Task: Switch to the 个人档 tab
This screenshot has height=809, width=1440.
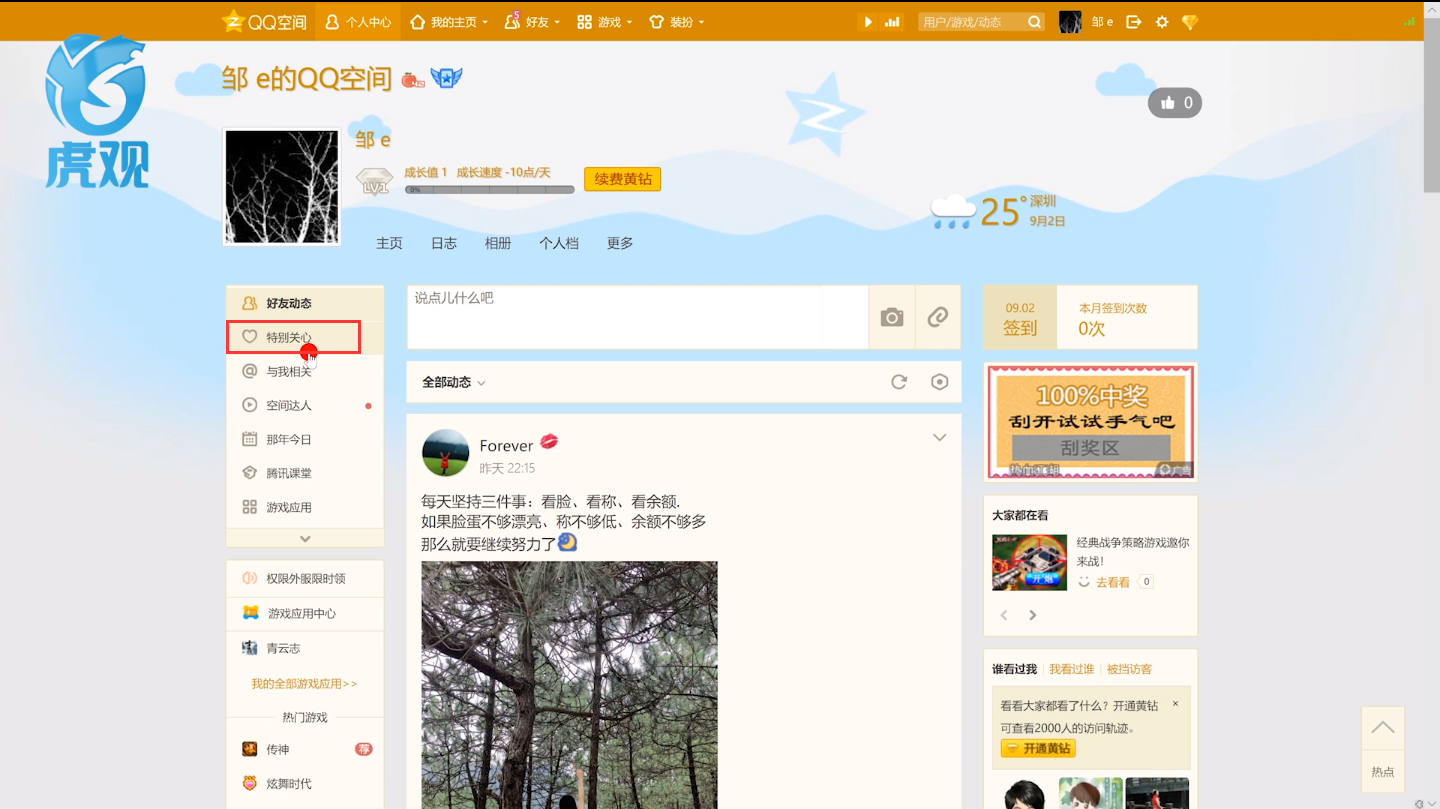Action: point(559,243)
